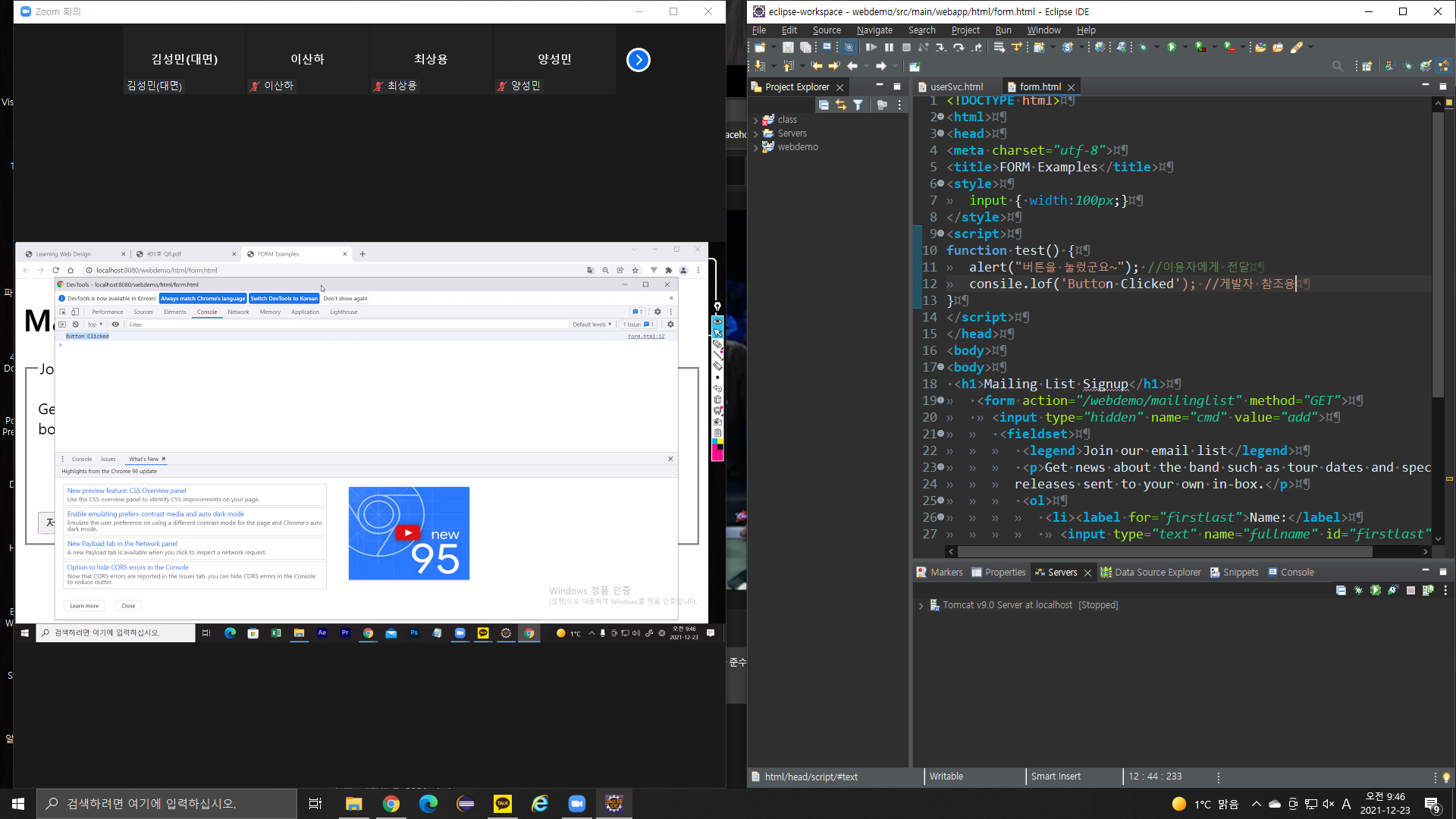
Task: Collapse the script fold marker at line 9
Action: (941, 234)
